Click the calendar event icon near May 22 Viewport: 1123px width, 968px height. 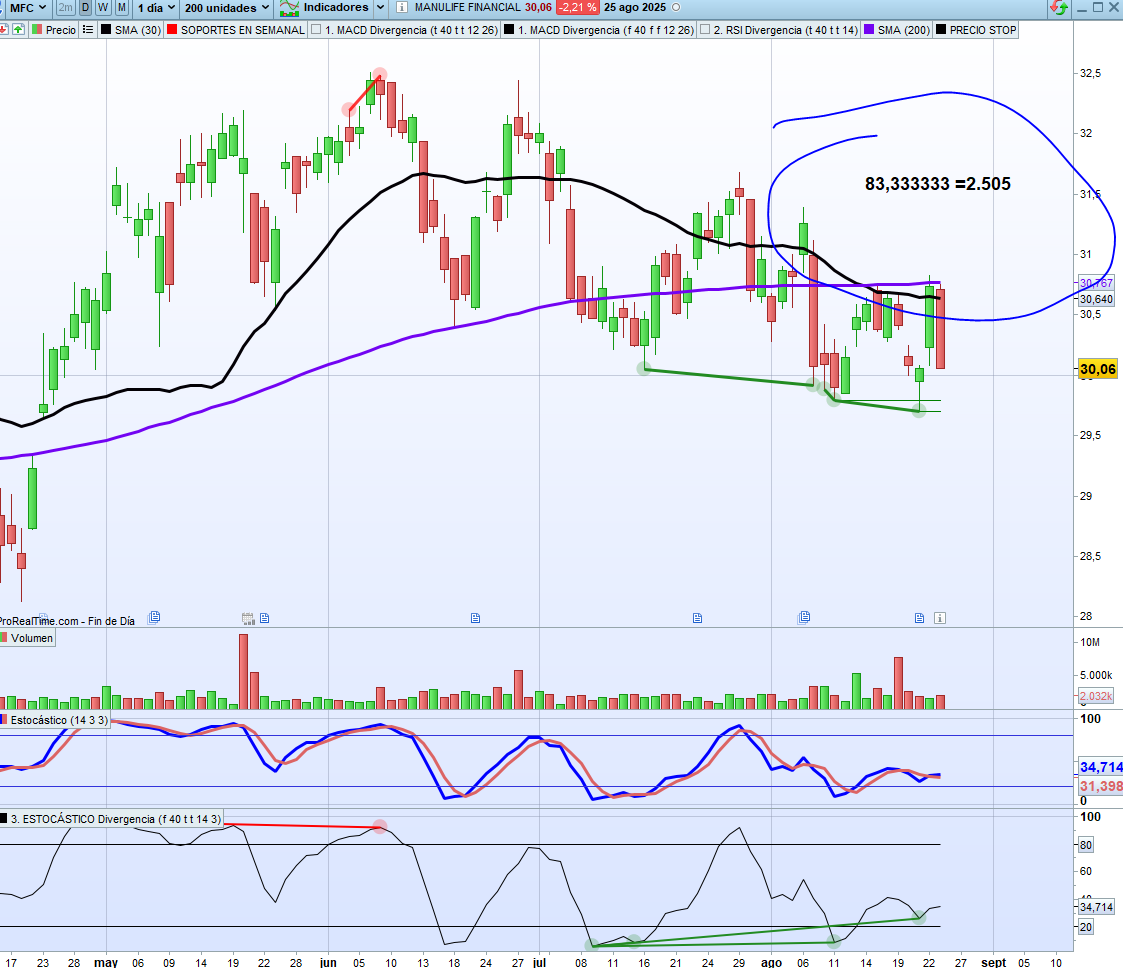click(248, 618)
